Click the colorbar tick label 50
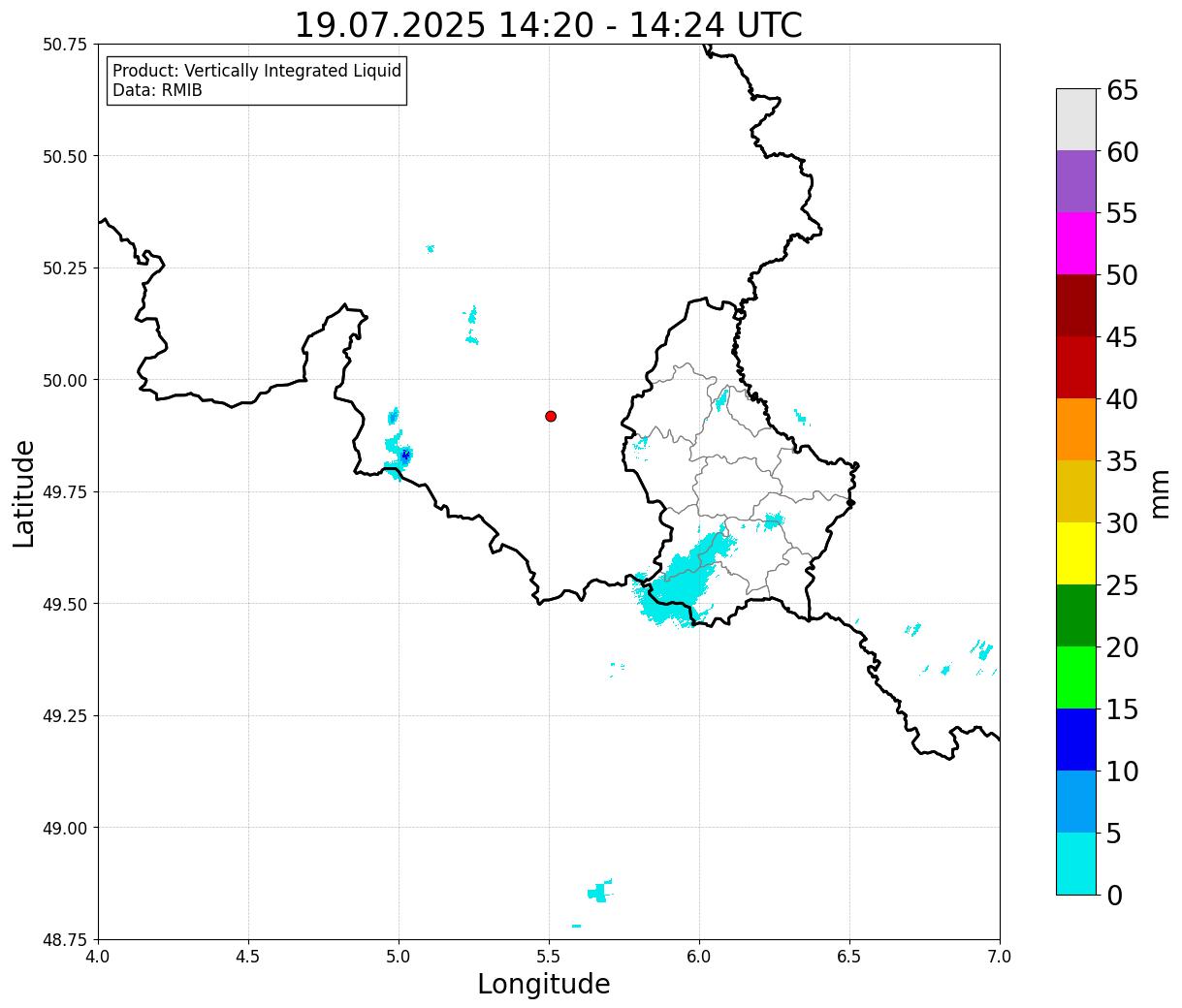 click(1122, 275)
